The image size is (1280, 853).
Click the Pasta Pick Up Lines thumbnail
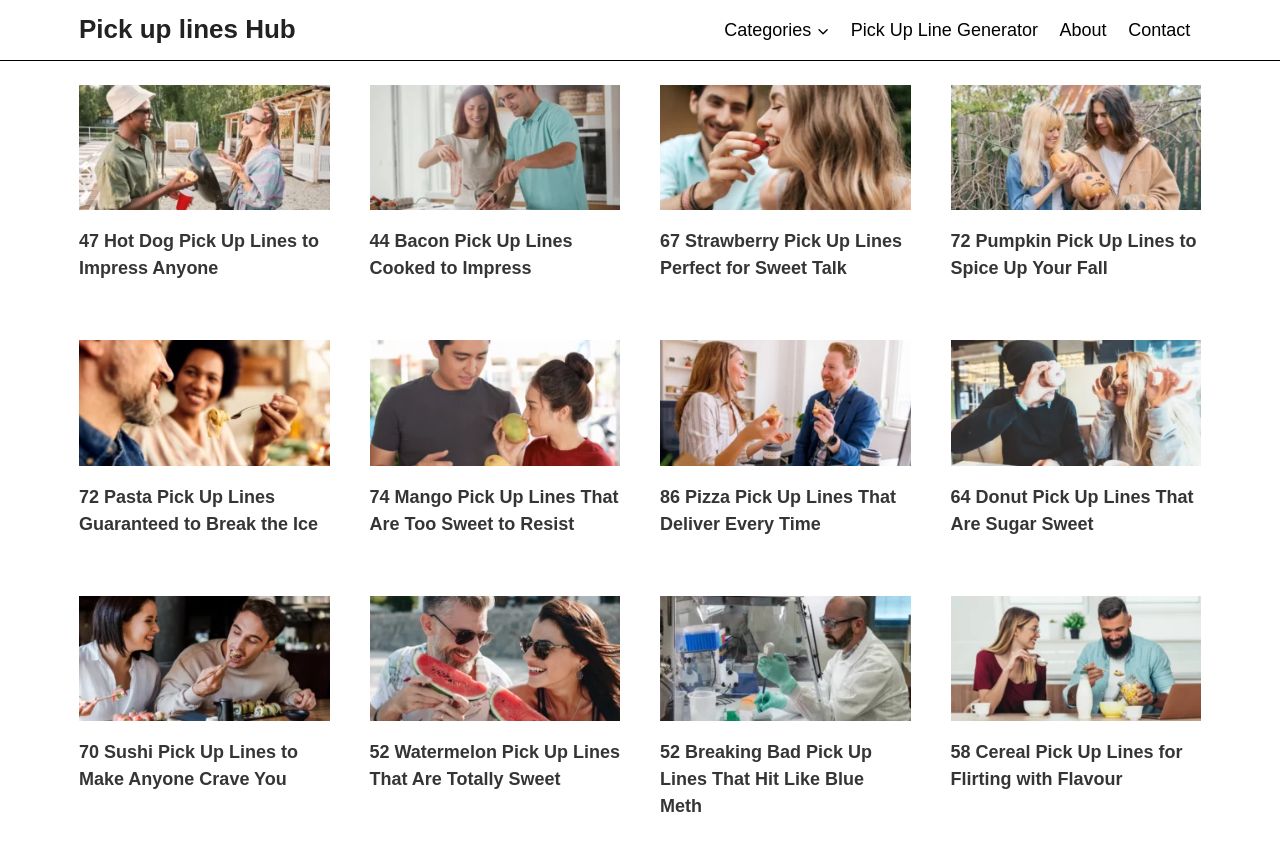click(204, 403)
